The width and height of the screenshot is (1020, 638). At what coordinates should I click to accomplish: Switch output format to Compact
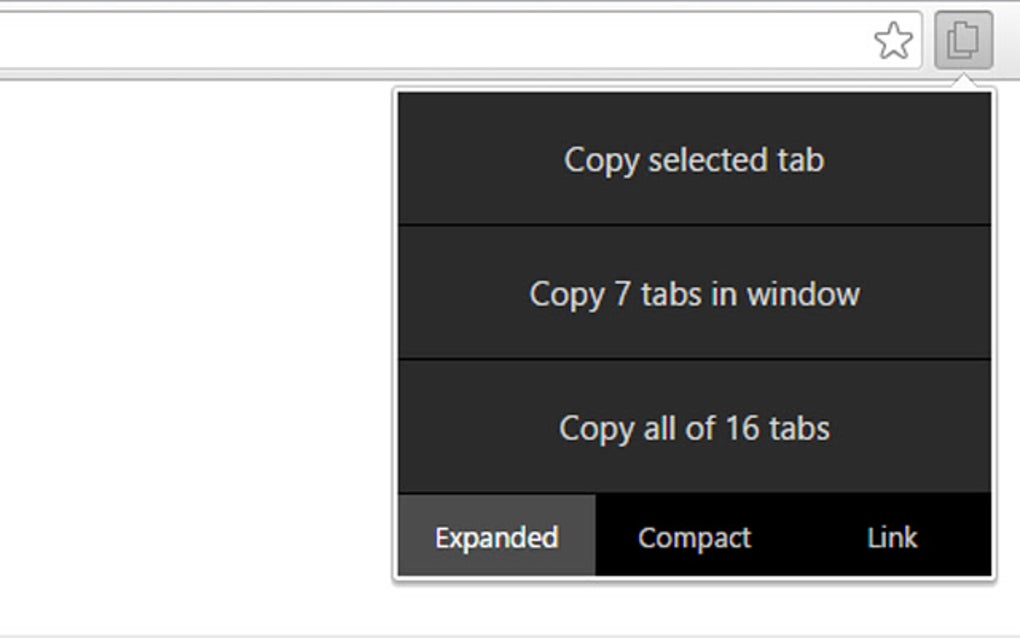[x=694, y=537]
